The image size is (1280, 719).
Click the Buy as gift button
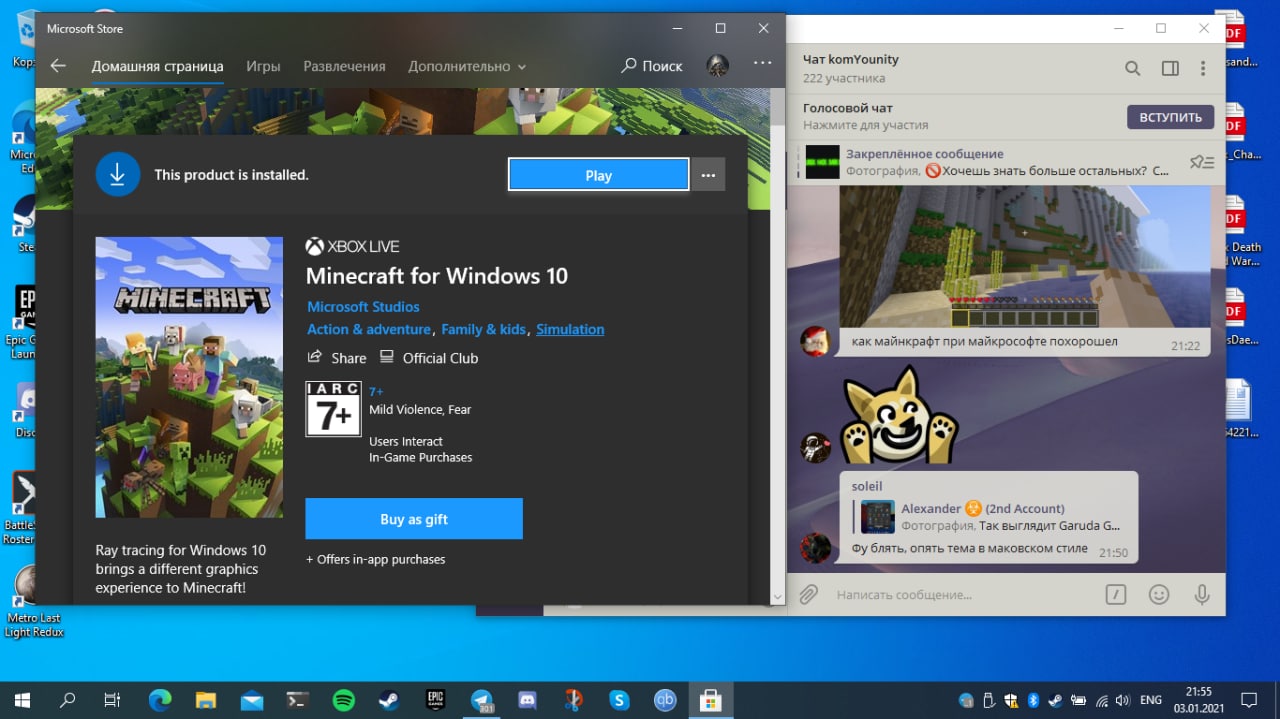pos(414,519)
